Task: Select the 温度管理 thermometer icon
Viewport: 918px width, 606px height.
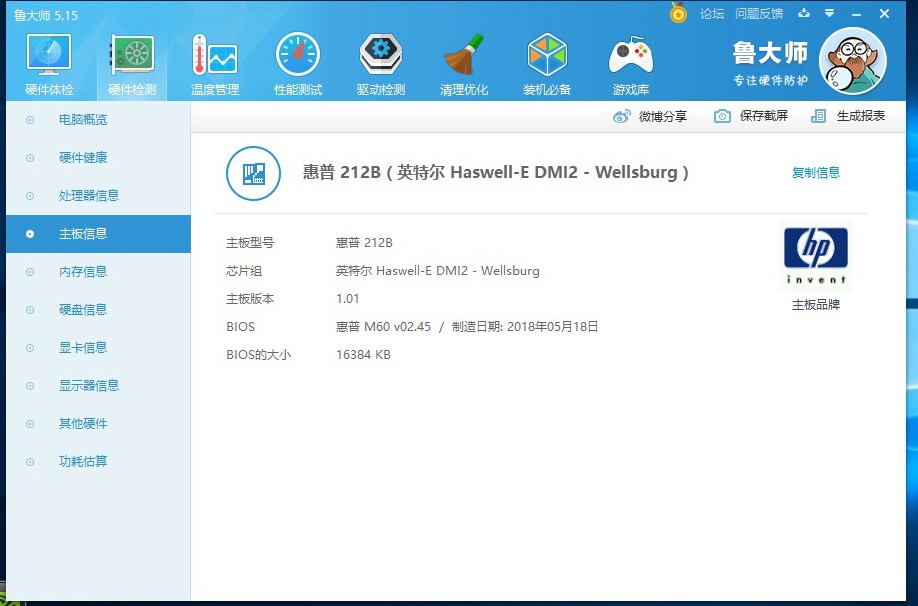Action: point(215,54)
